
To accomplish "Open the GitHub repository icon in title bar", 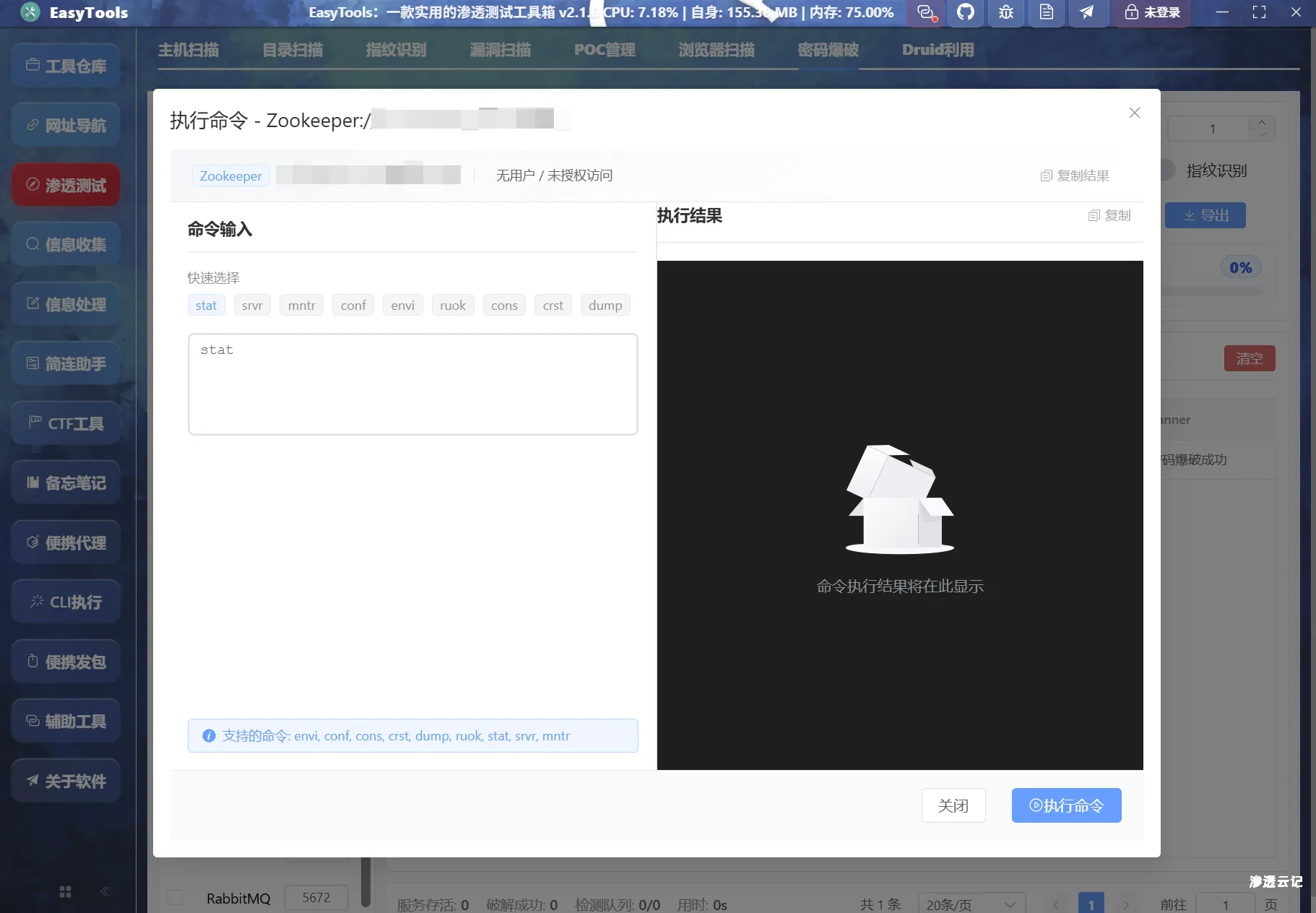I will coord(966,12).
